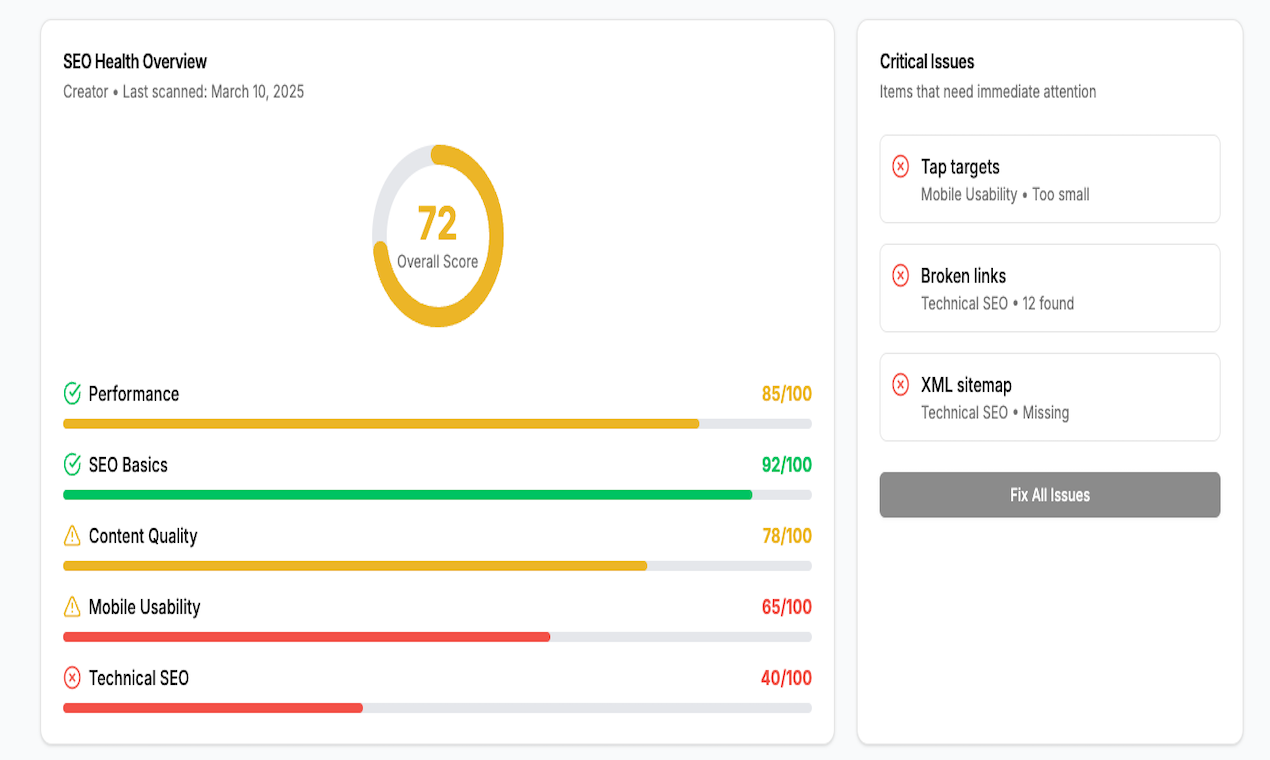Click the circular Overall Score gauge
The width and height of the screenshot is (1270, 760).
(x=438, y=236)
